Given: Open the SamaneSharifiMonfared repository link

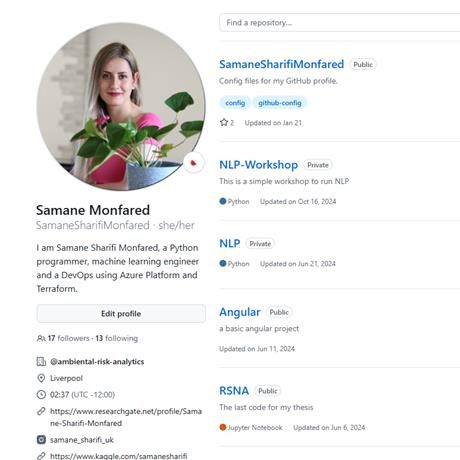Looking at the screenshot, I should [x=281, y=64].
